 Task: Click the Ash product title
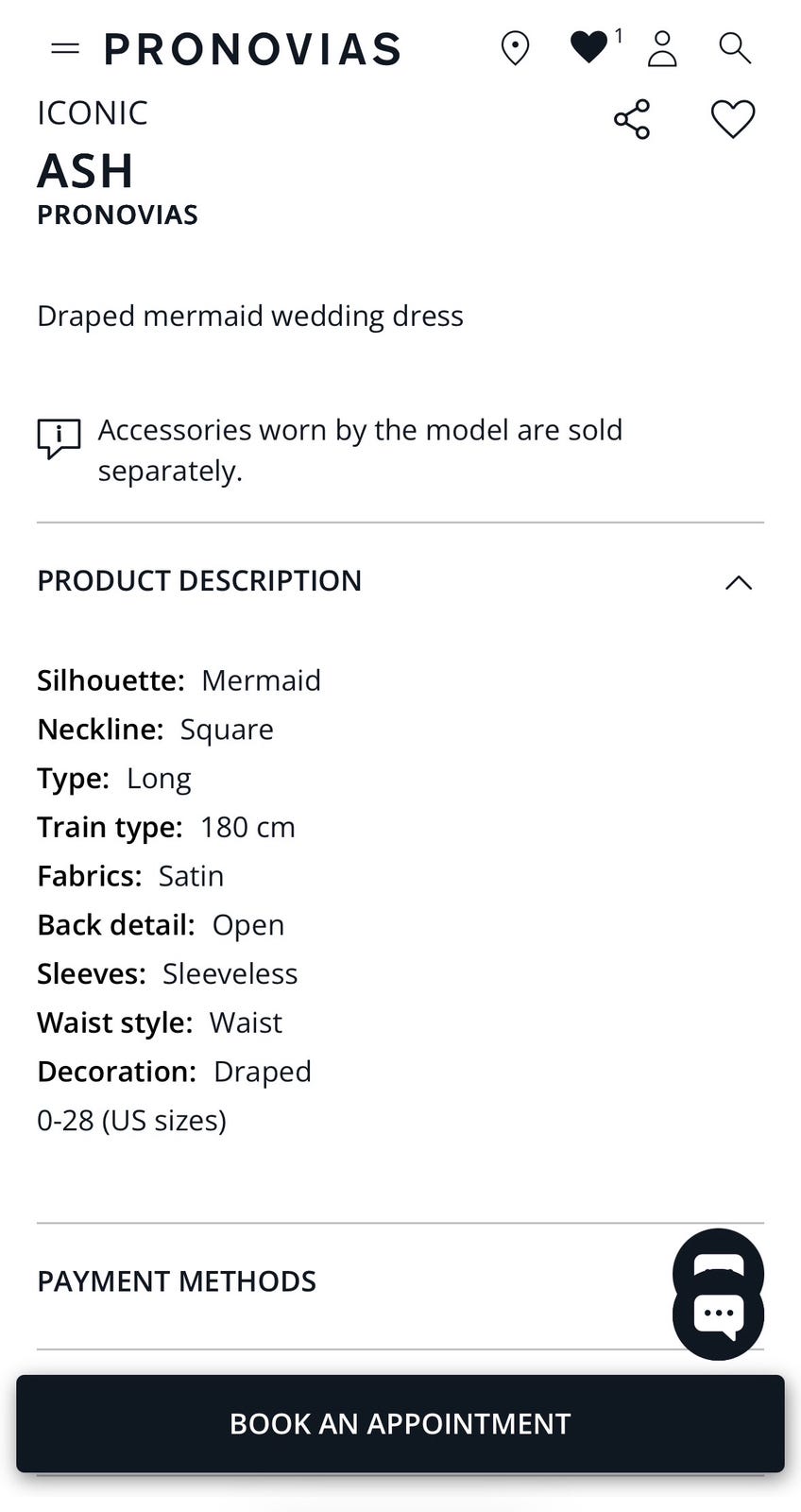coord(85,171)
